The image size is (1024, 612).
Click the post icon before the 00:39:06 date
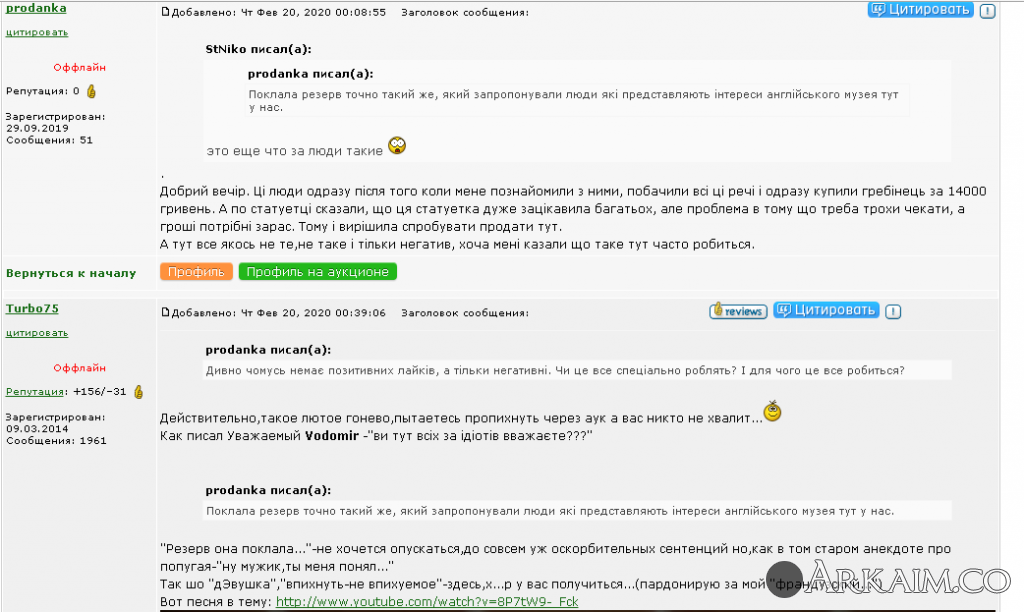point(165,312)
